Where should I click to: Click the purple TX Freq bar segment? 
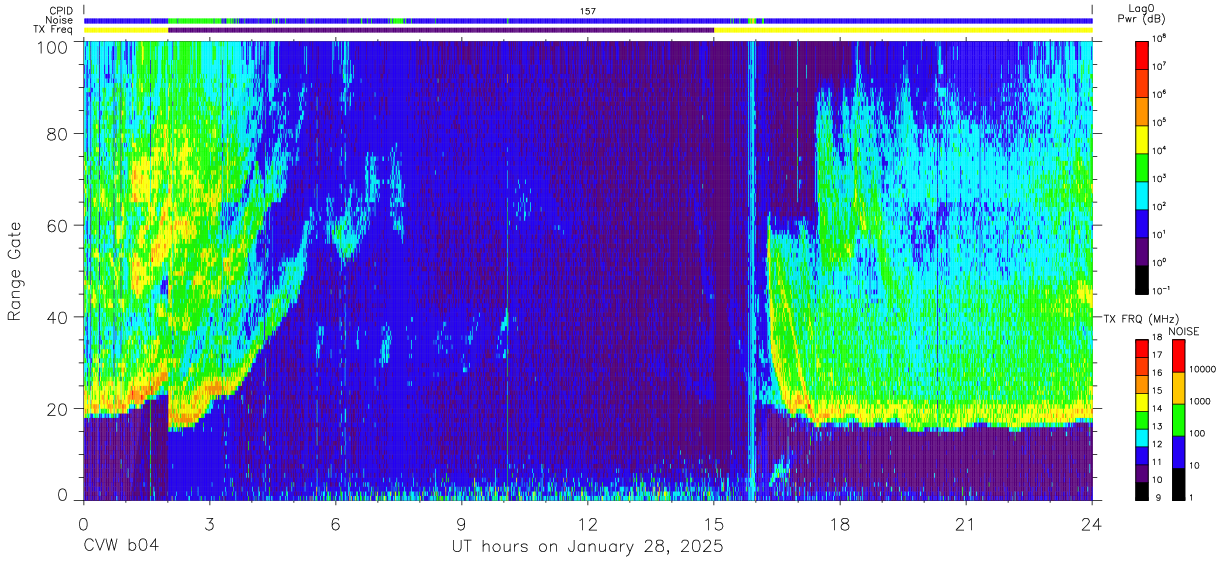pos(441,30)
